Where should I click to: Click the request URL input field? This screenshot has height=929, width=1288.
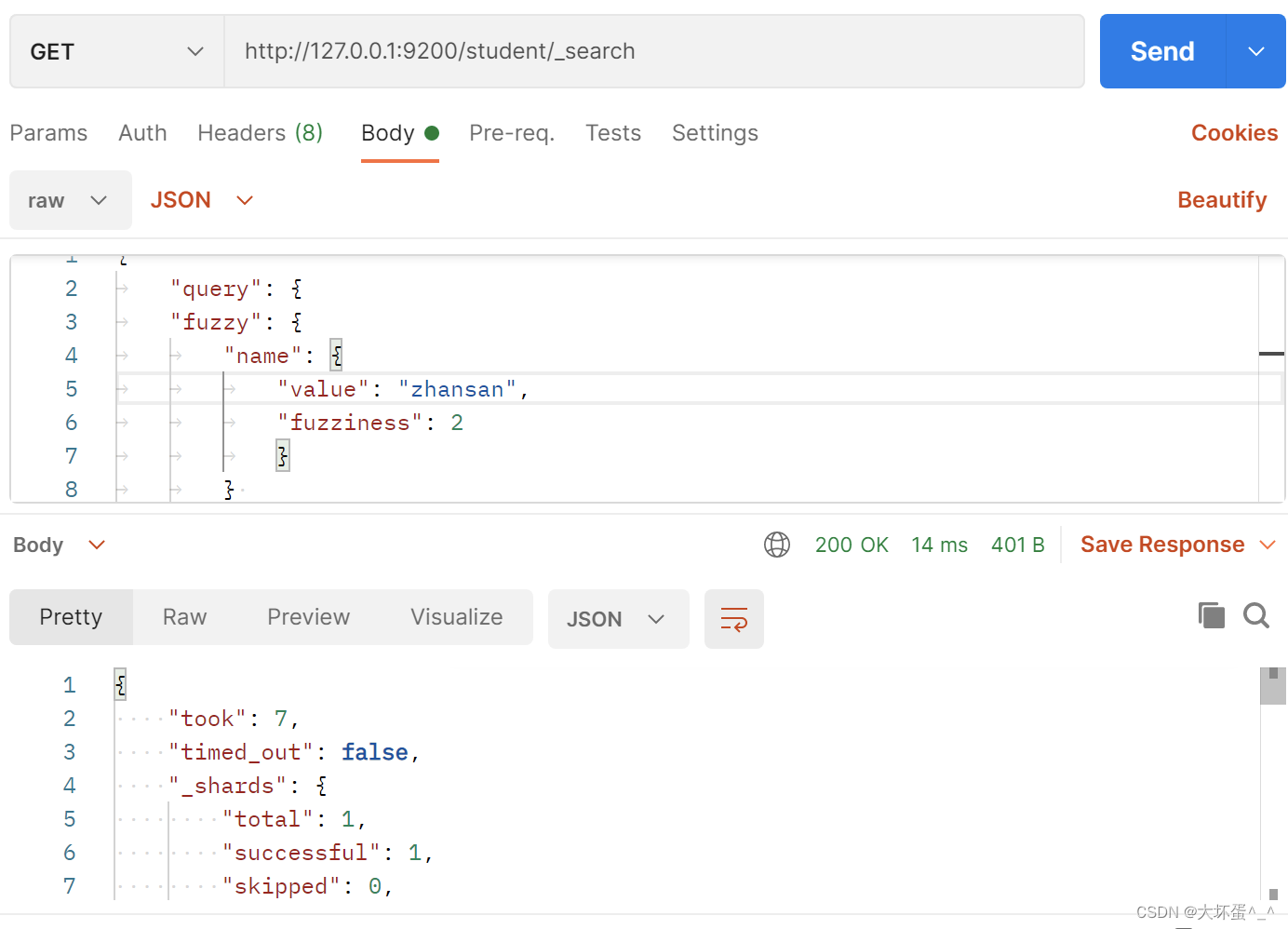654,51
